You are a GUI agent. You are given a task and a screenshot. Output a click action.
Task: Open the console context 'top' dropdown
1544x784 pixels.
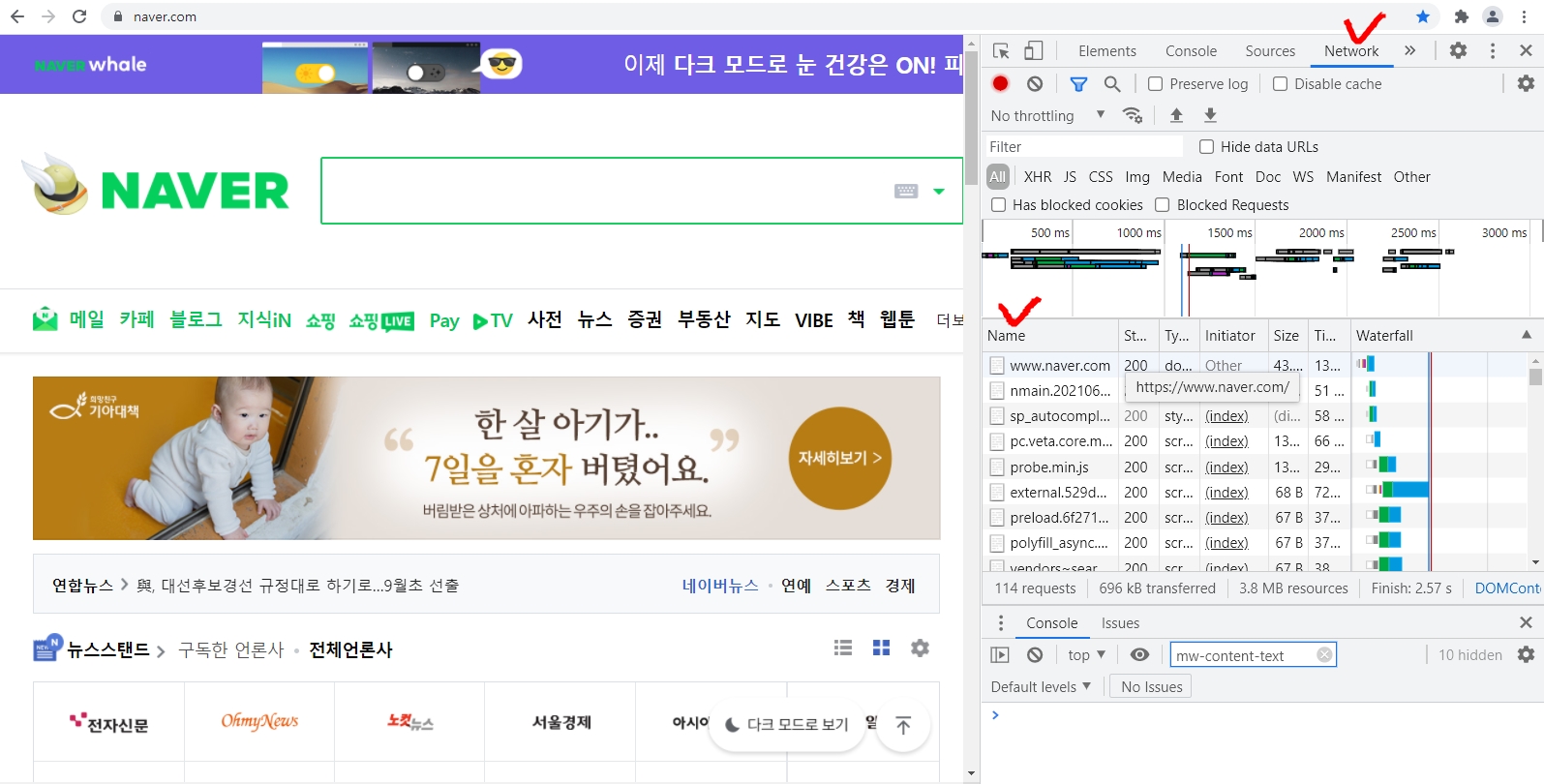pyautogui.click(x=1086, y=655)
